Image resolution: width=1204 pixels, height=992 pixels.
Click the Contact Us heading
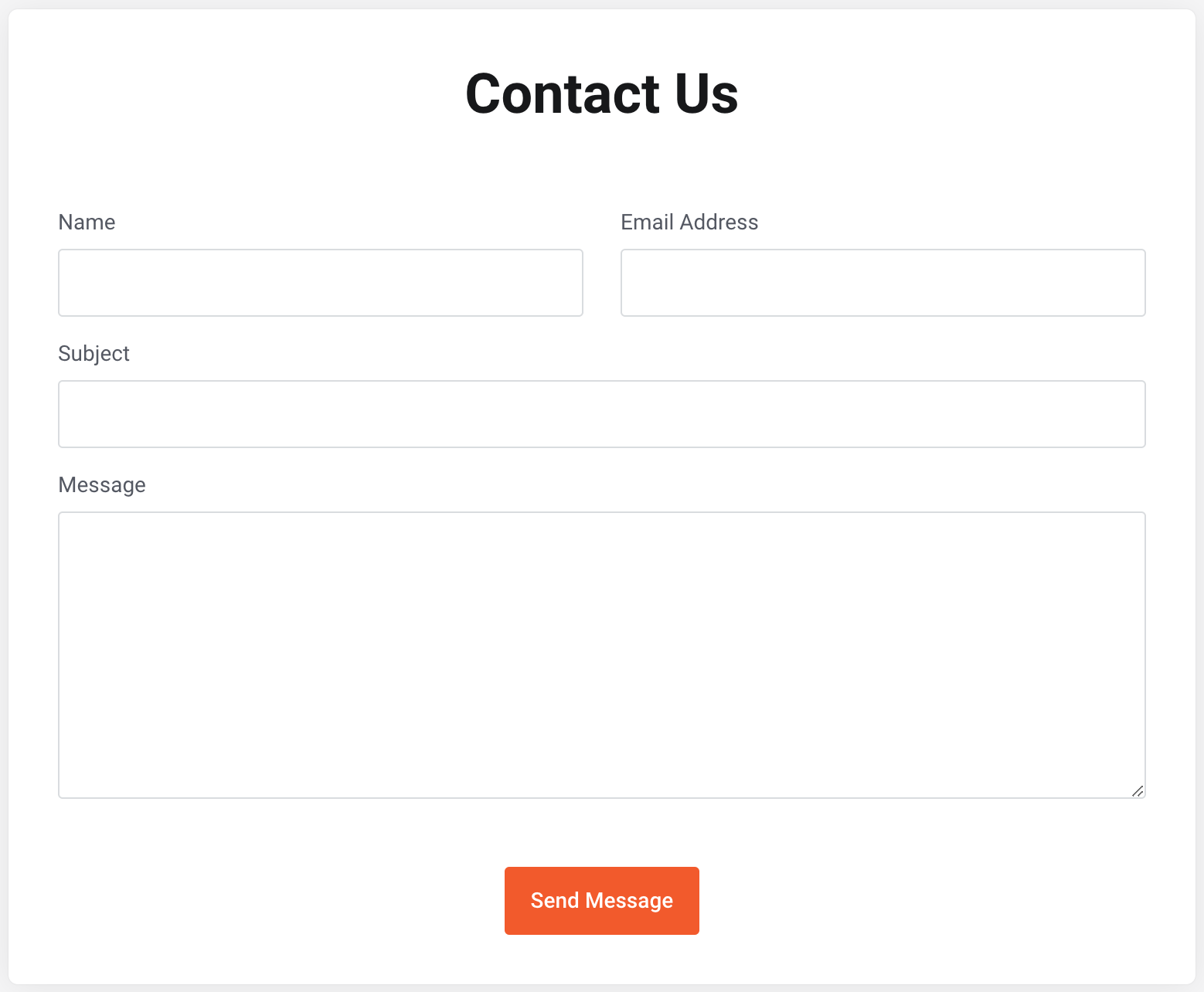coord(601,93)
